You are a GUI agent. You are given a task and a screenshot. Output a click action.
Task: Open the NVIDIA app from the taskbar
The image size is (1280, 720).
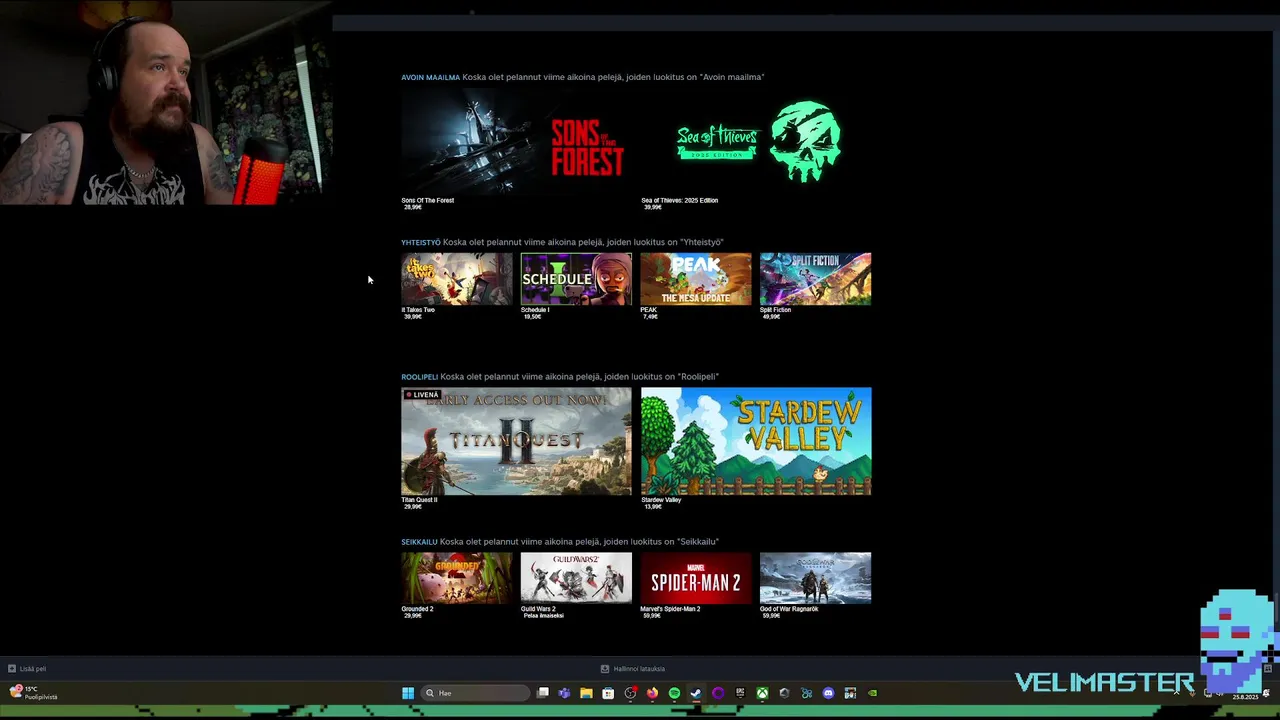(x=872, y=693)
